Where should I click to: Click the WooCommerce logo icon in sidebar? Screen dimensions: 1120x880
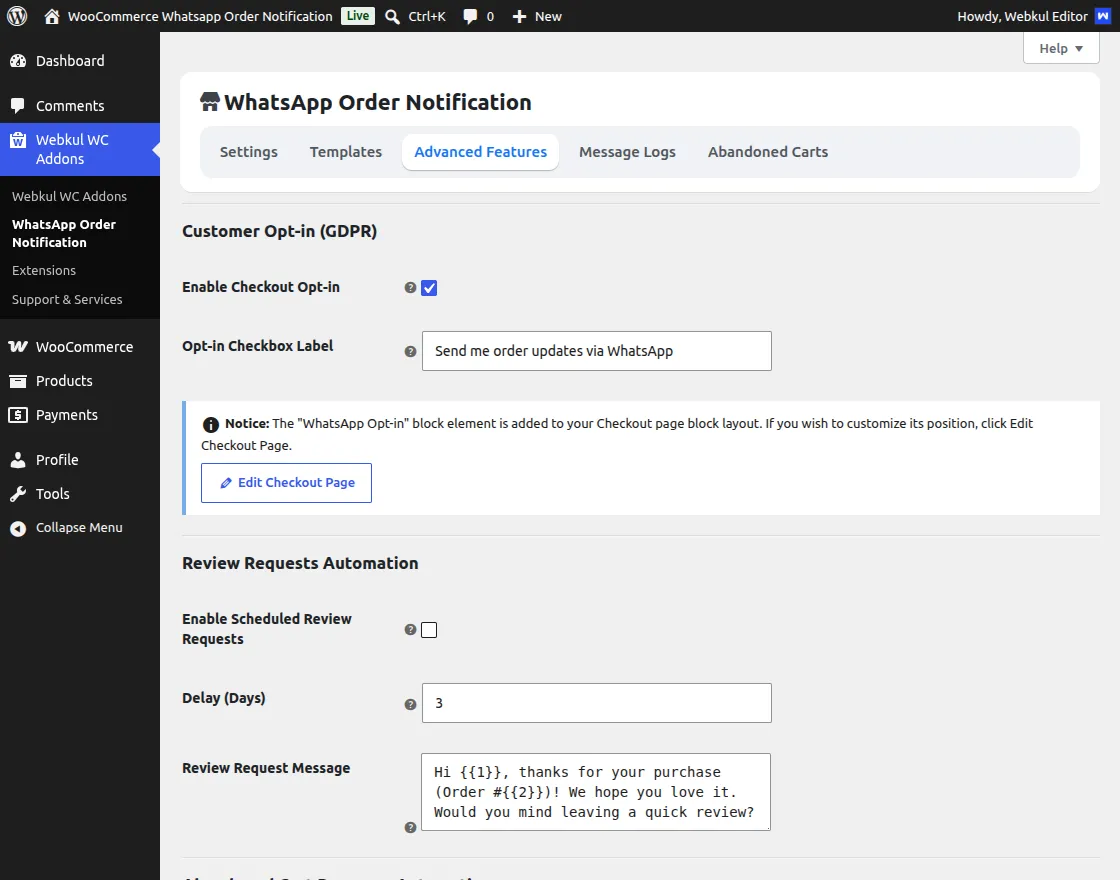18,346
